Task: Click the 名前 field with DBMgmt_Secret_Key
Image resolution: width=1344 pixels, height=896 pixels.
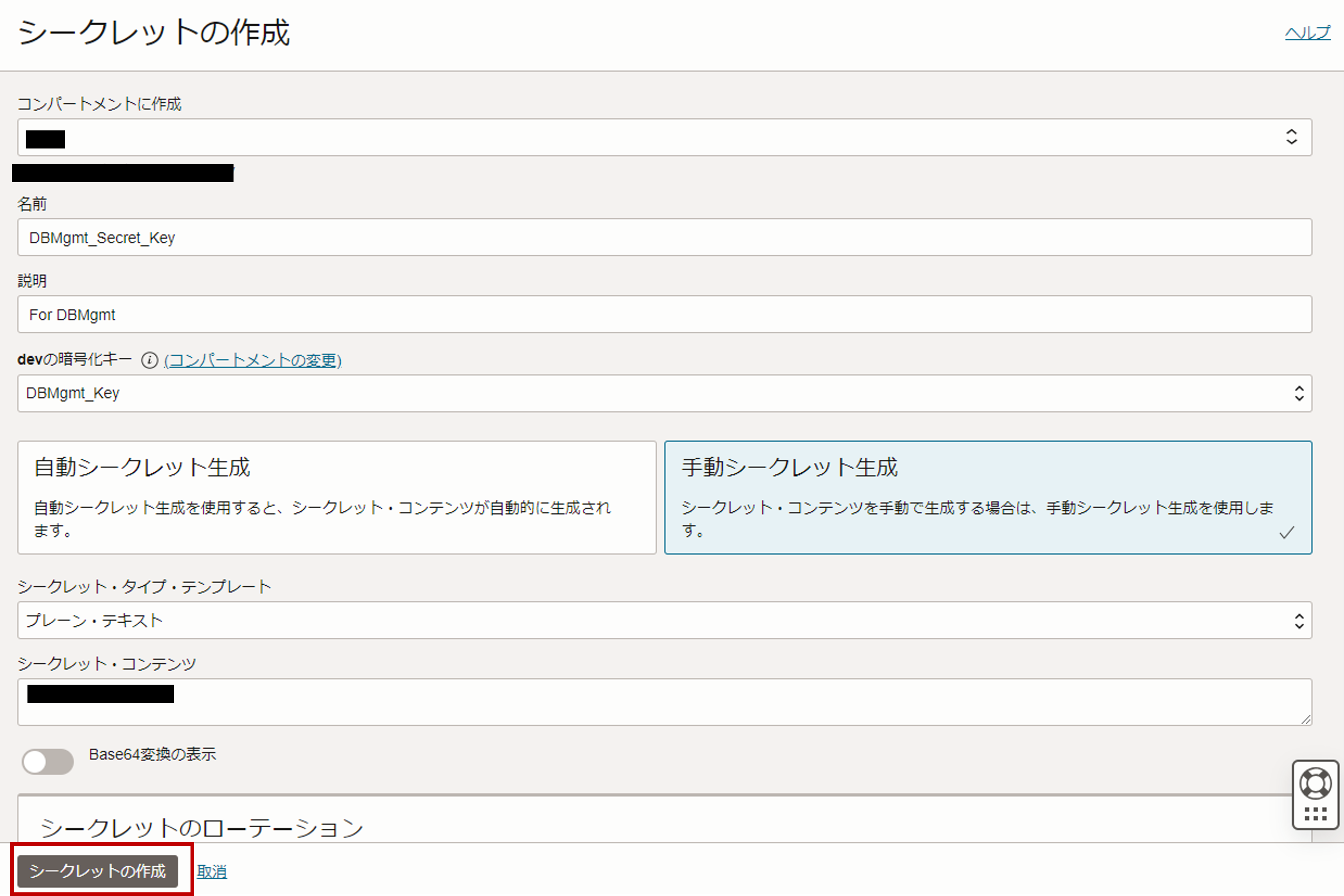Action: click(664, 237)
